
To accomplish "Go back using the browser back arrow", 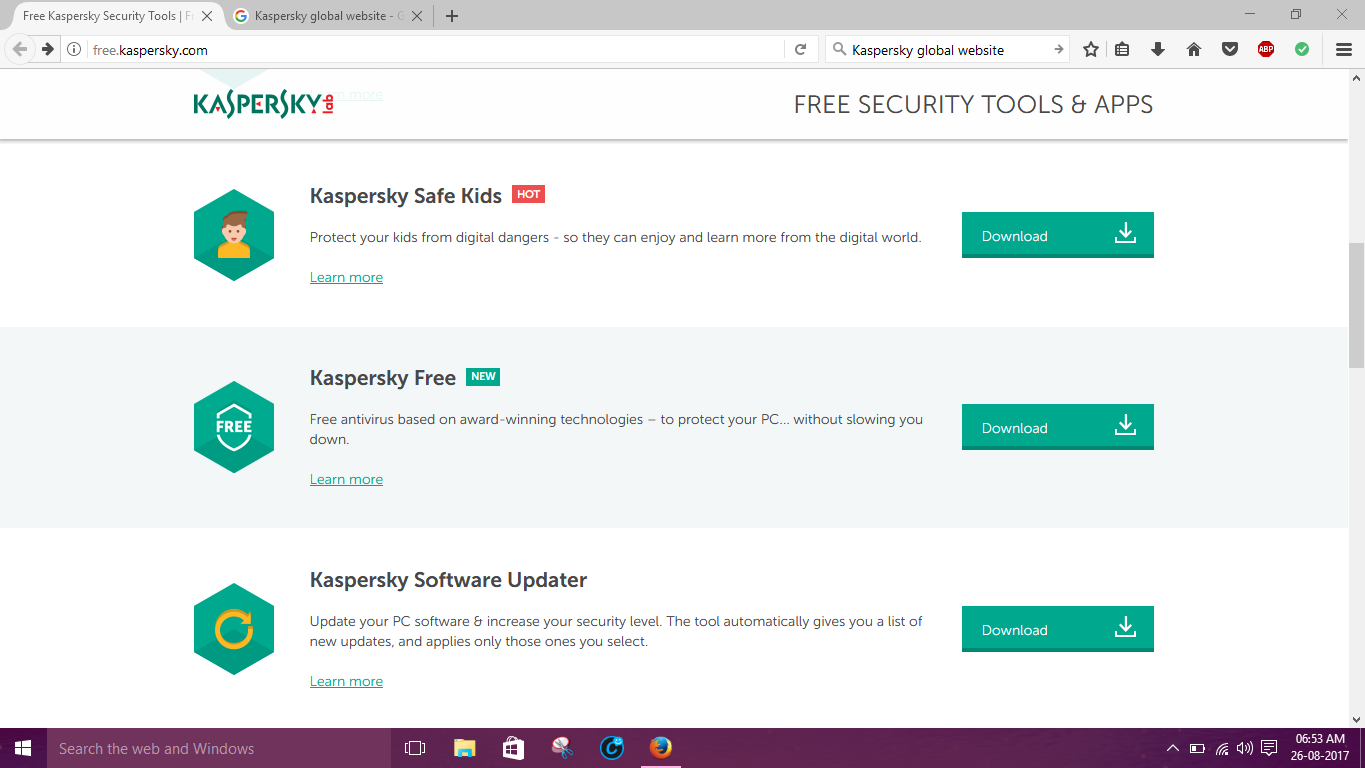I will click(20, 49).
